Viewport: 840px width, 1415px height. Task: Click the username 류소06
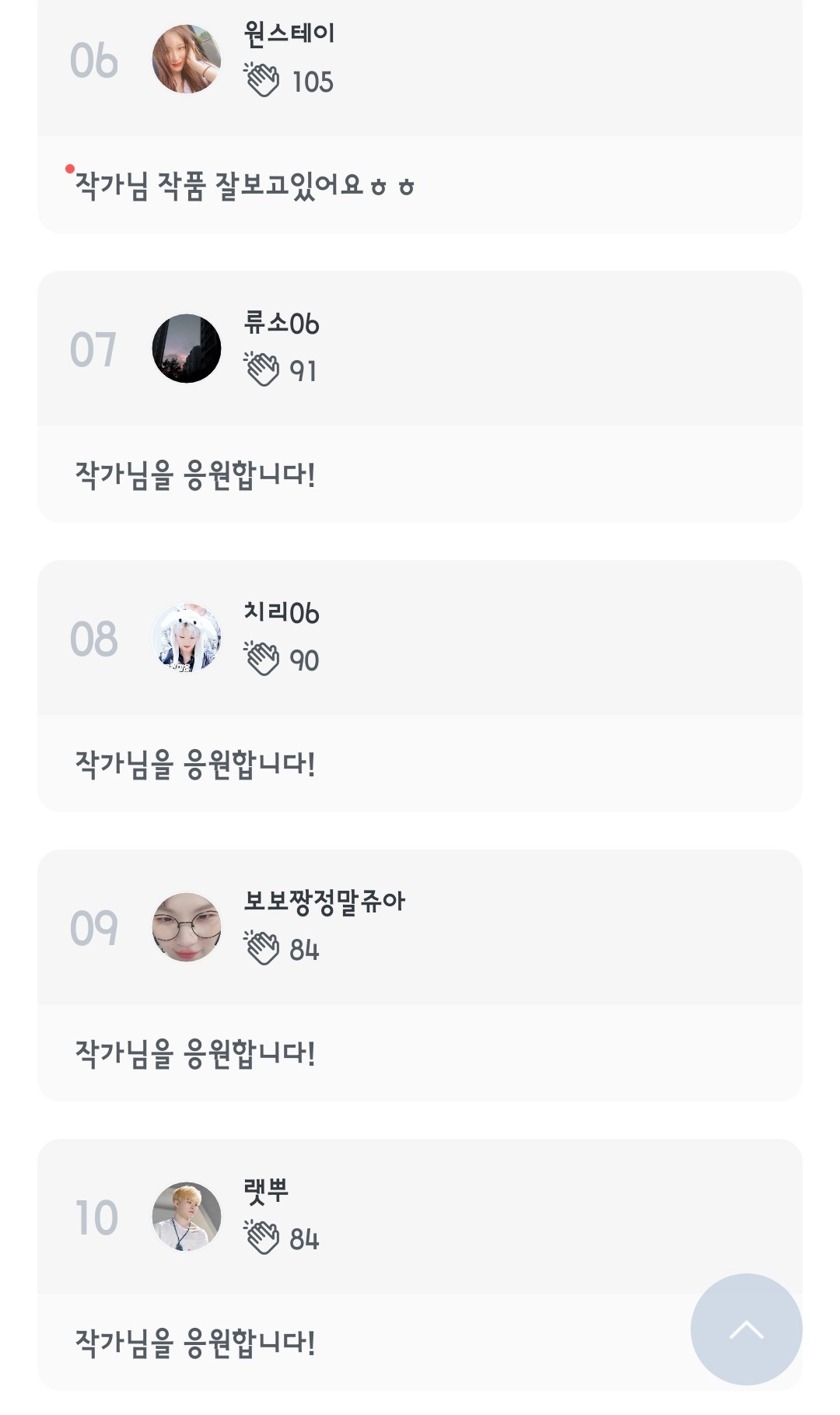point(282,323)
